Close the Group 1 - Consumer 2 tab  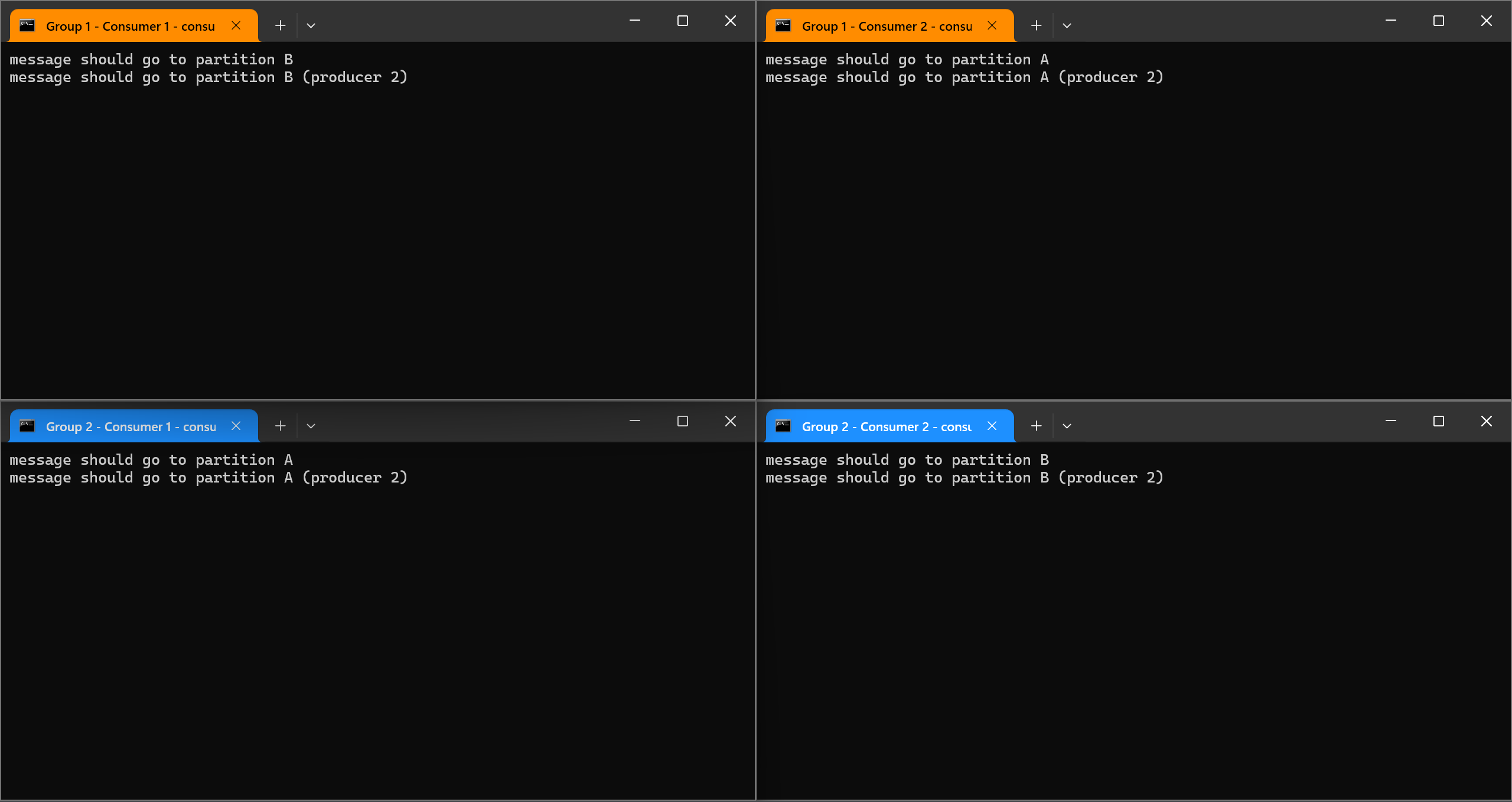(x=992, y=25)
